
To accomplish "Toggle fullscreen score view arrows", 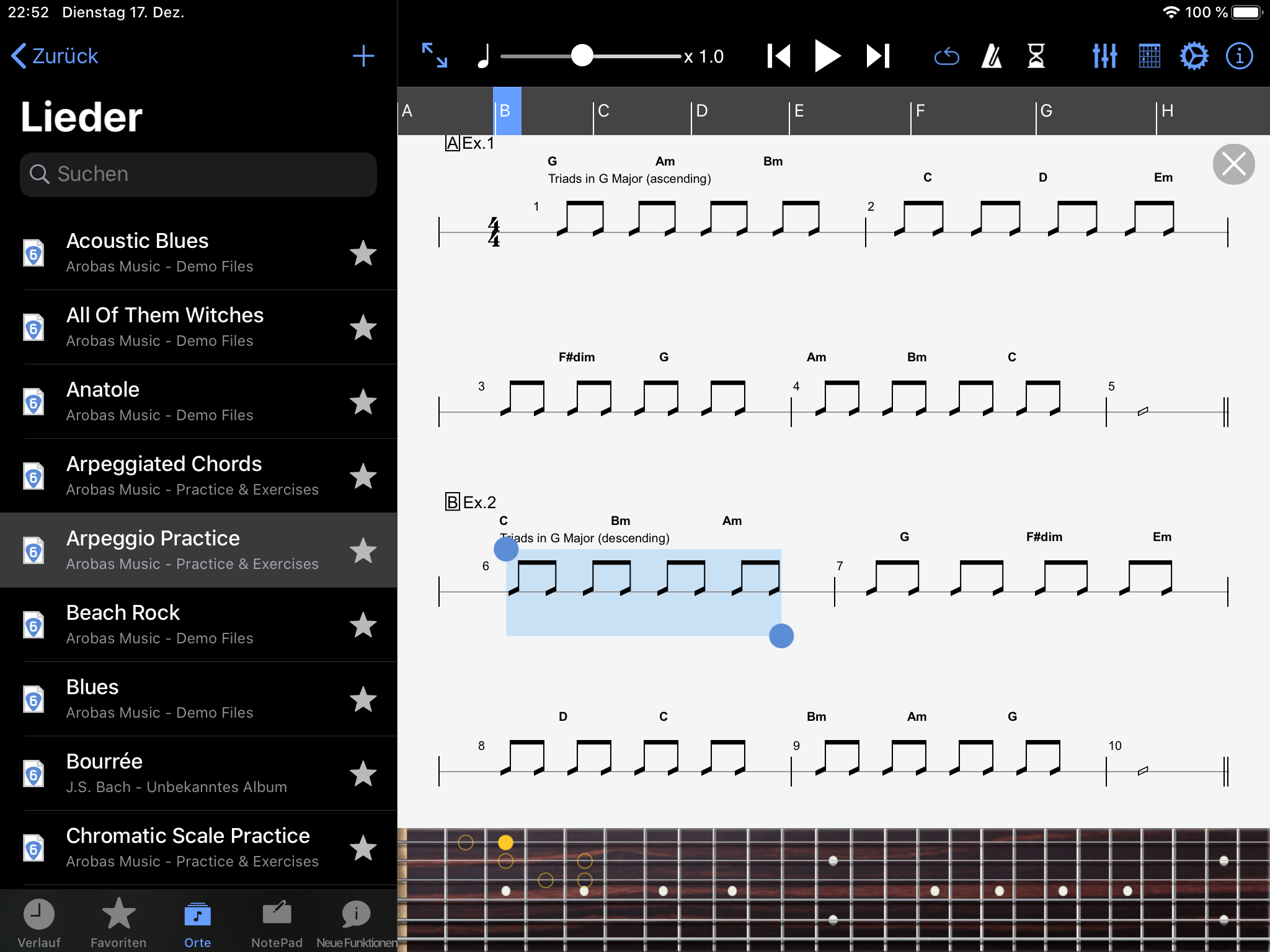I will tap(434, 56).
